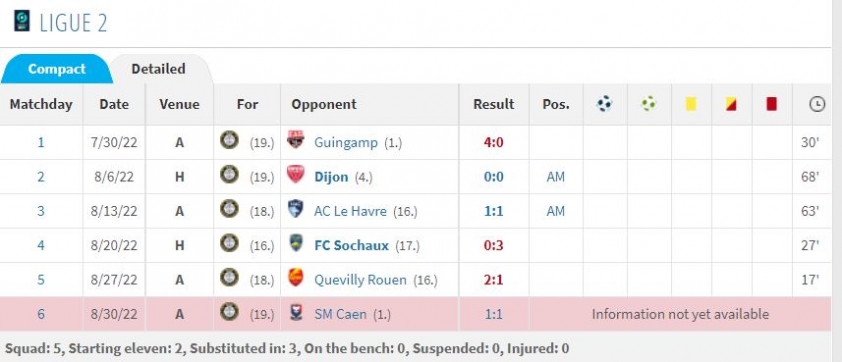Click the FC Sochaux club crest
This screenshot has height=362, width=842.
coord(295,243)
